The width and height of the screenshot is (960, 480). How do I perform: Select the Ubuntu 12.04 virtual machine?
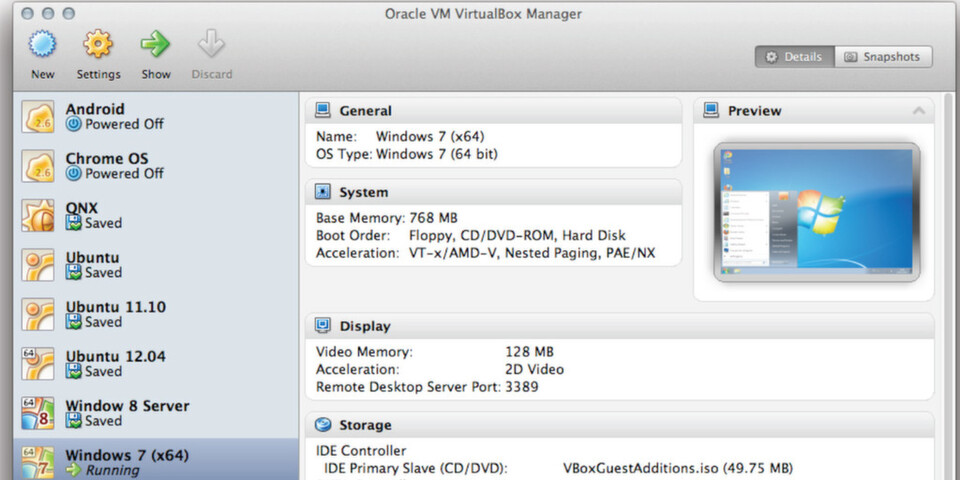pos(156,364)
